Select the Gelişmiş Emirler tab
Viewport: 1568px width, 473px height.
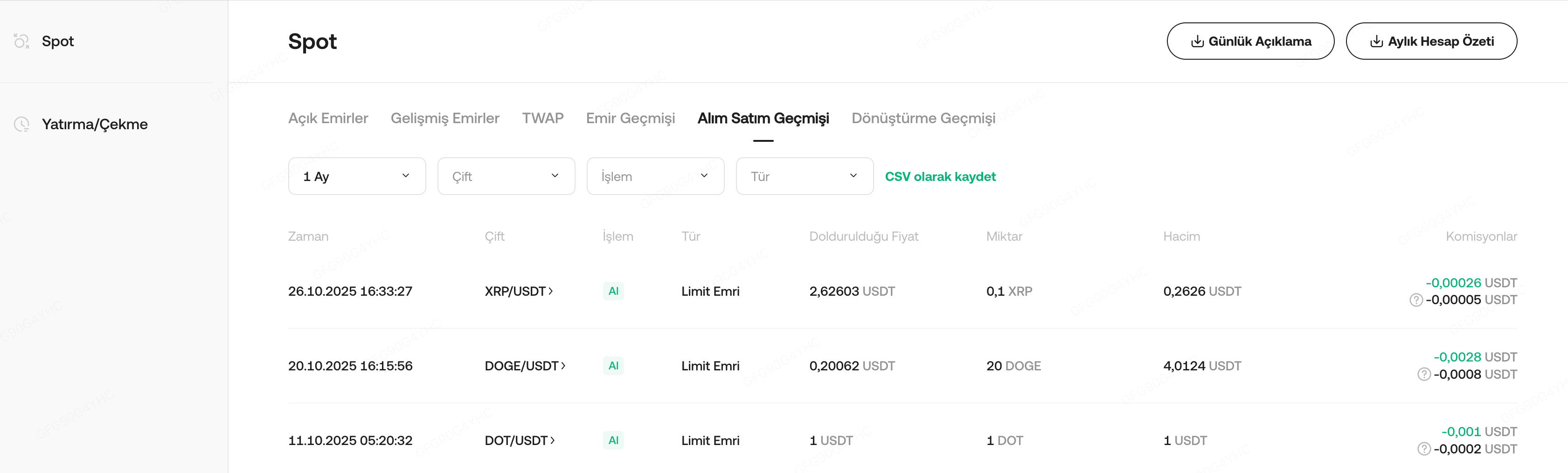[444, 118]
